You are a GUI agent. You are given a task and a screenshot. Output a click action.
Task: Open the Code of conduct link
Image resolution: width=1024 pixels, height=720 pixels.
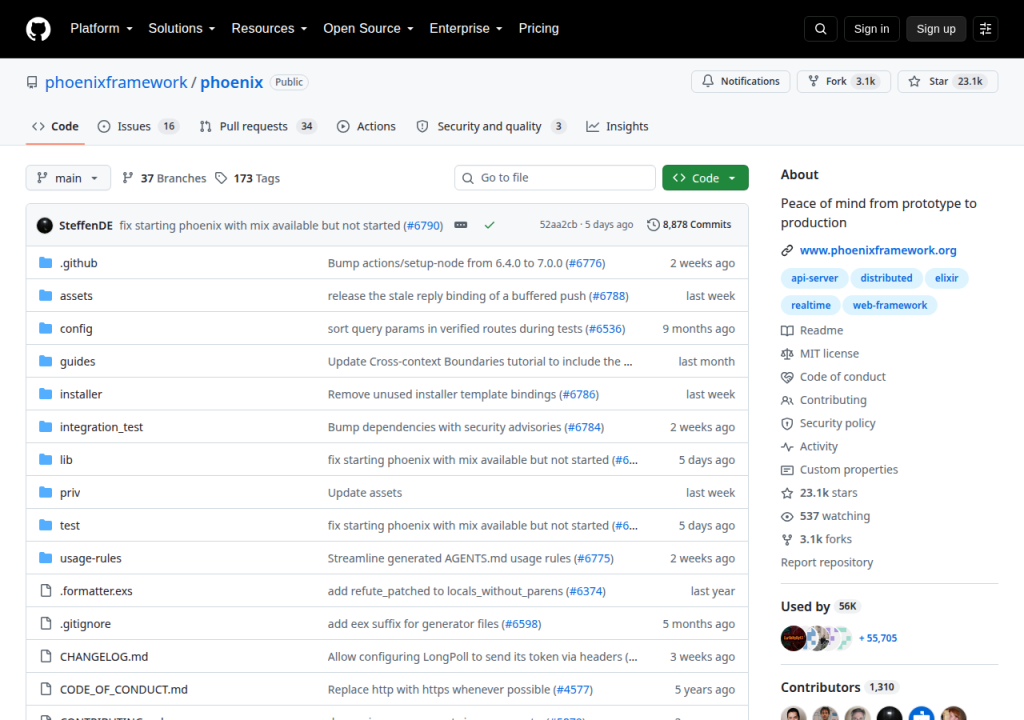[x=833, y=377]
